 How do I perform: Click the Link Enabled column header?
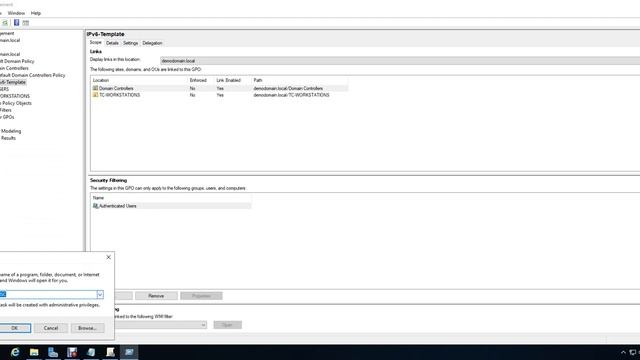(x=233, y=80)
